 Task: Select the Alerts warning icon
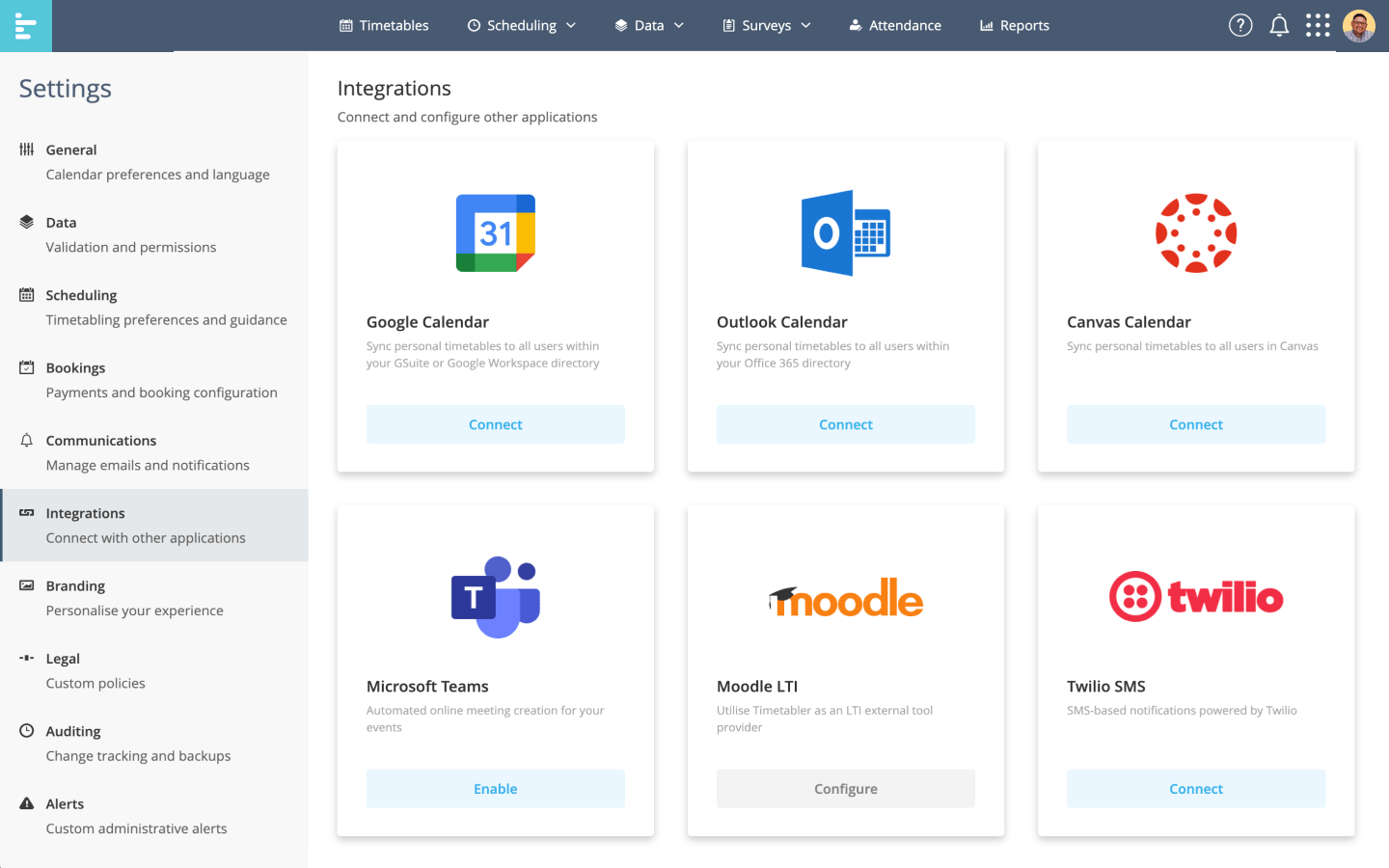coord(25,803)
